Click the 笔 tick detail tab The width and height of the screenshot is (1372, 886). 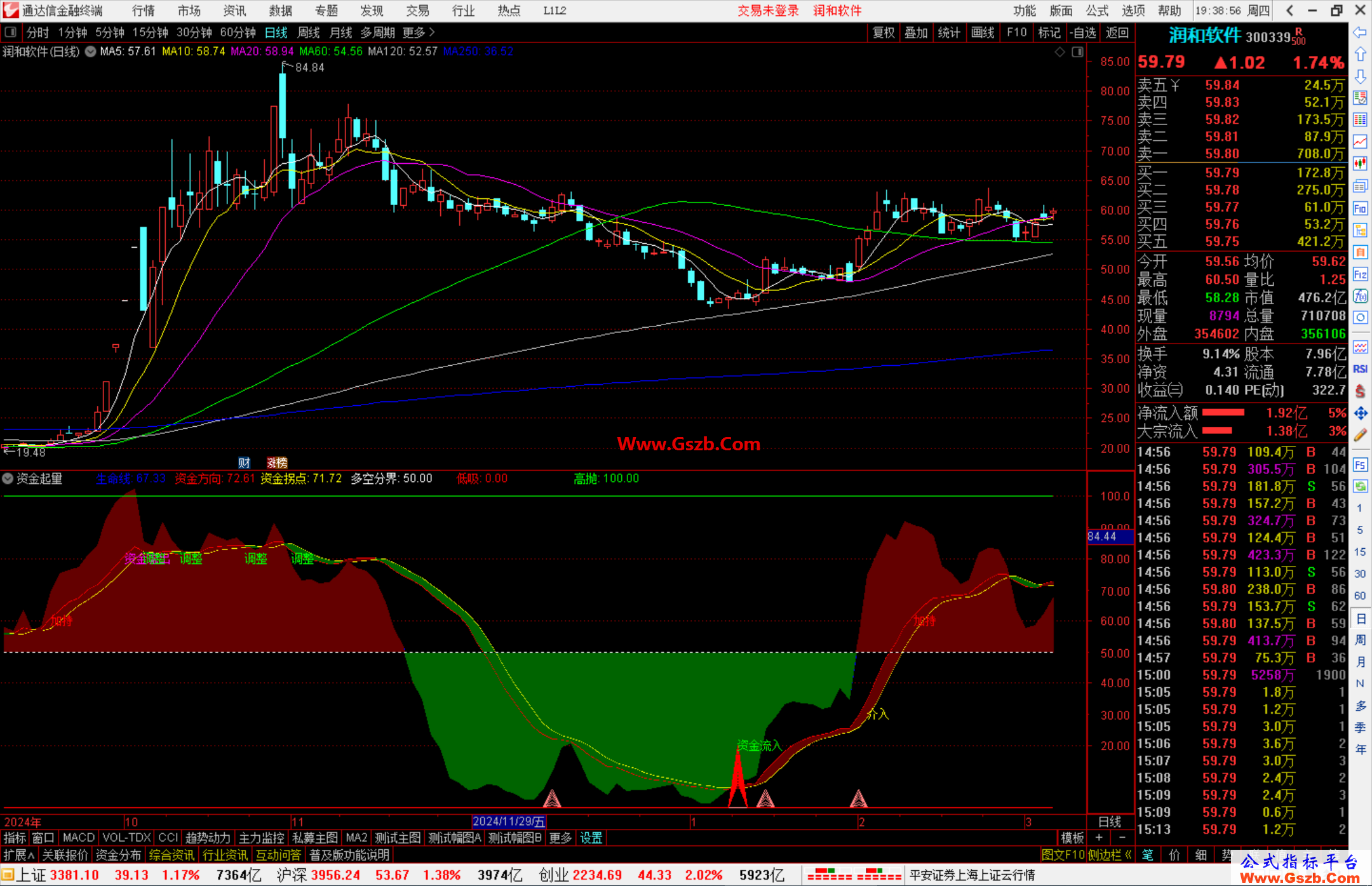(1147, 855)
